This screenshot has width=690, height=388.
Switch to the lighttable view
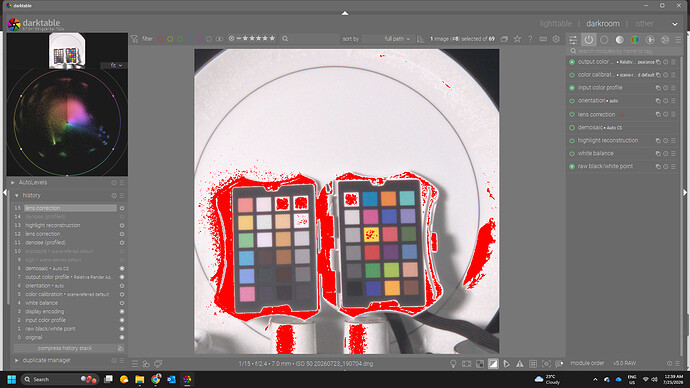[x=556, y=24]
